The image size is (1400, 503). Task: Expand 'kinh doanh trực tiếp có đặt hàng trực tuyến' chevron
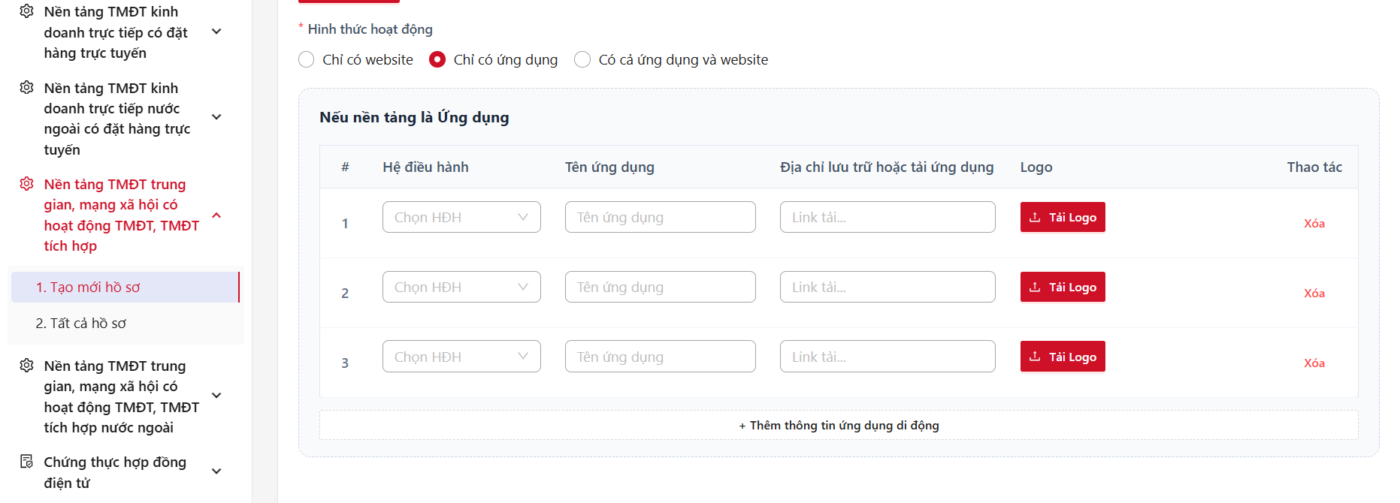click(x=216, y=32)
